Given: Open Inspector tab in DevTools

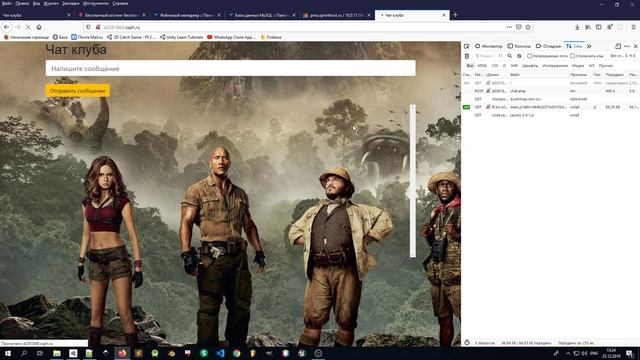Looking at the screenshot, I should (488, 46).
